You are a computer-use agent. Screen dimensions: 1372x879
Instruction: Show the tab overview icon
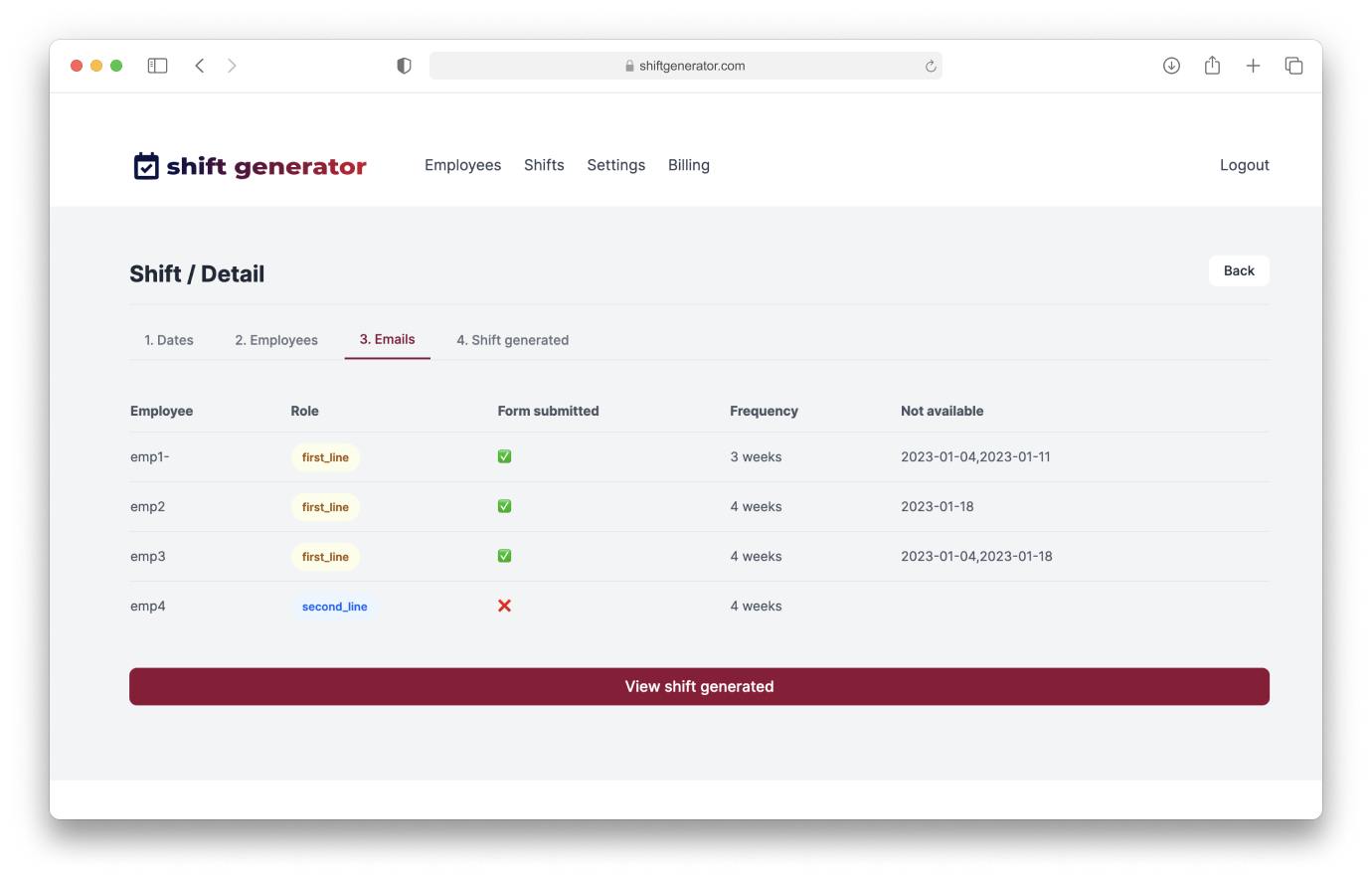(x=1293, y=66)
